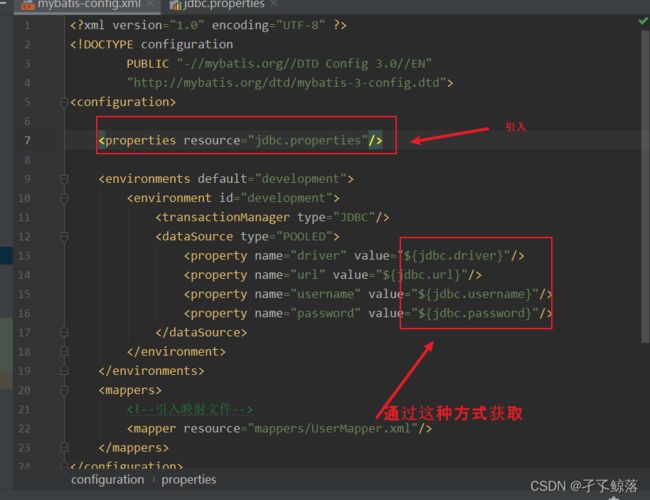Click the vertical editor scrollbar
The image size is (650, 500).
pos(645,250)
